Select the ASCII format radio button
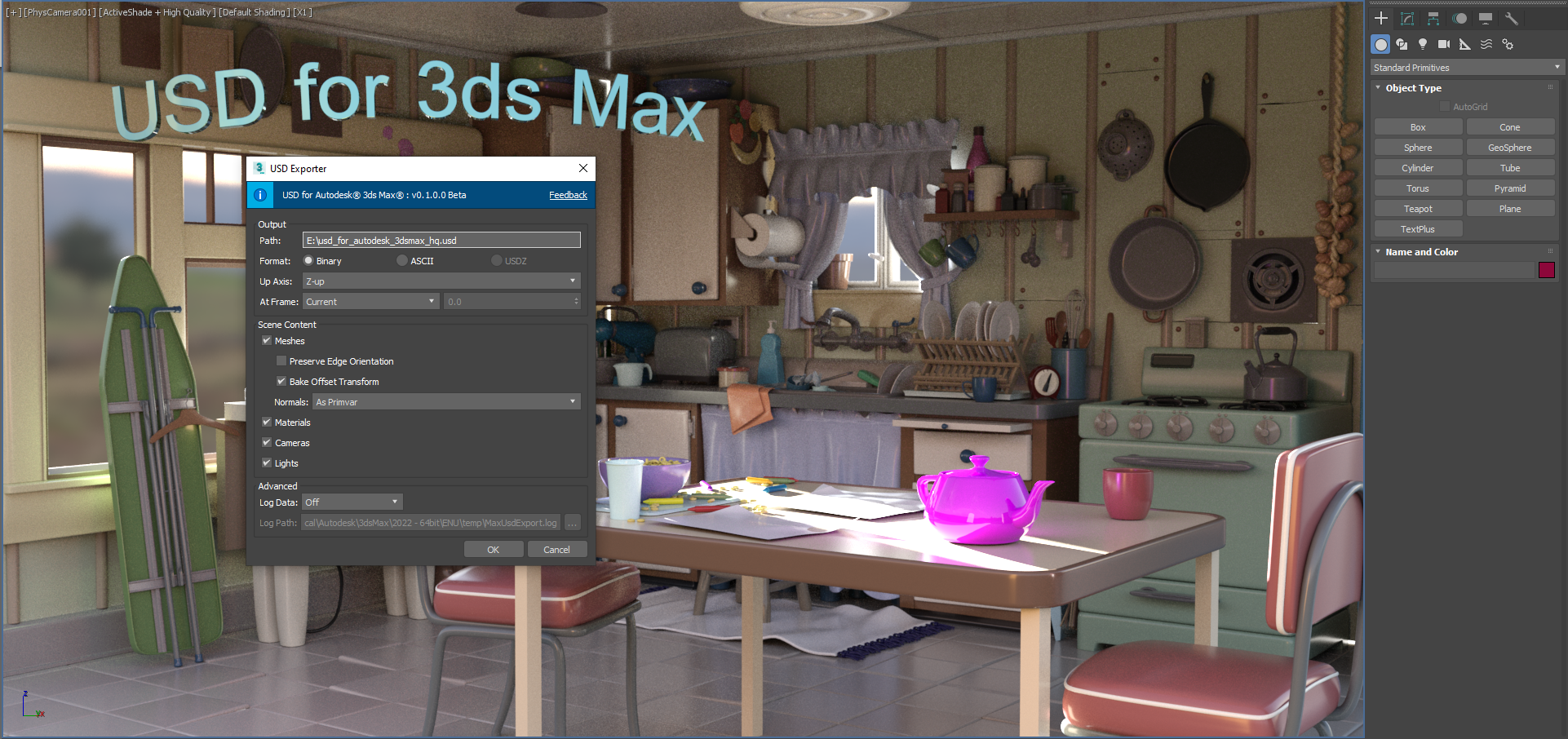 pos(401,260)
